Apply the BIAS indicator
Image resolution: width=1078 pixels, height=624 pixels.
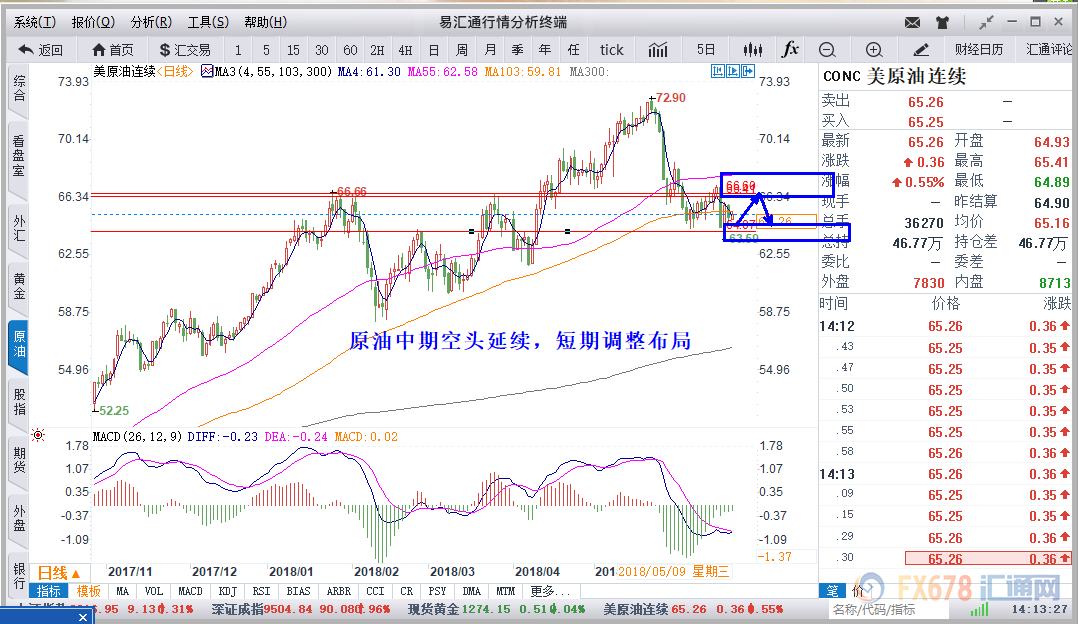298,591
